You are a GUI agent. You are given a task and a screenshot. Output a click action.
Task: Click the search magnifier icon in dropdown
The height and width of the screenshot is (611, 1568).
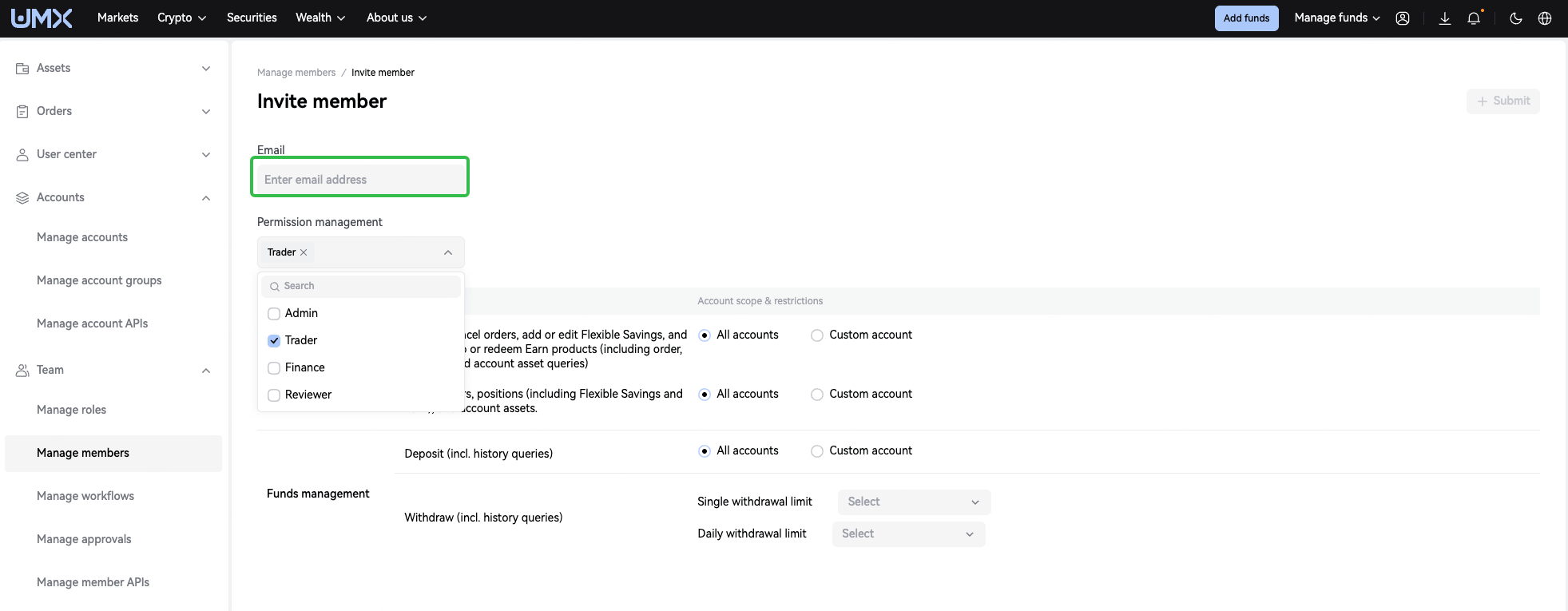(x=274, y=286)
